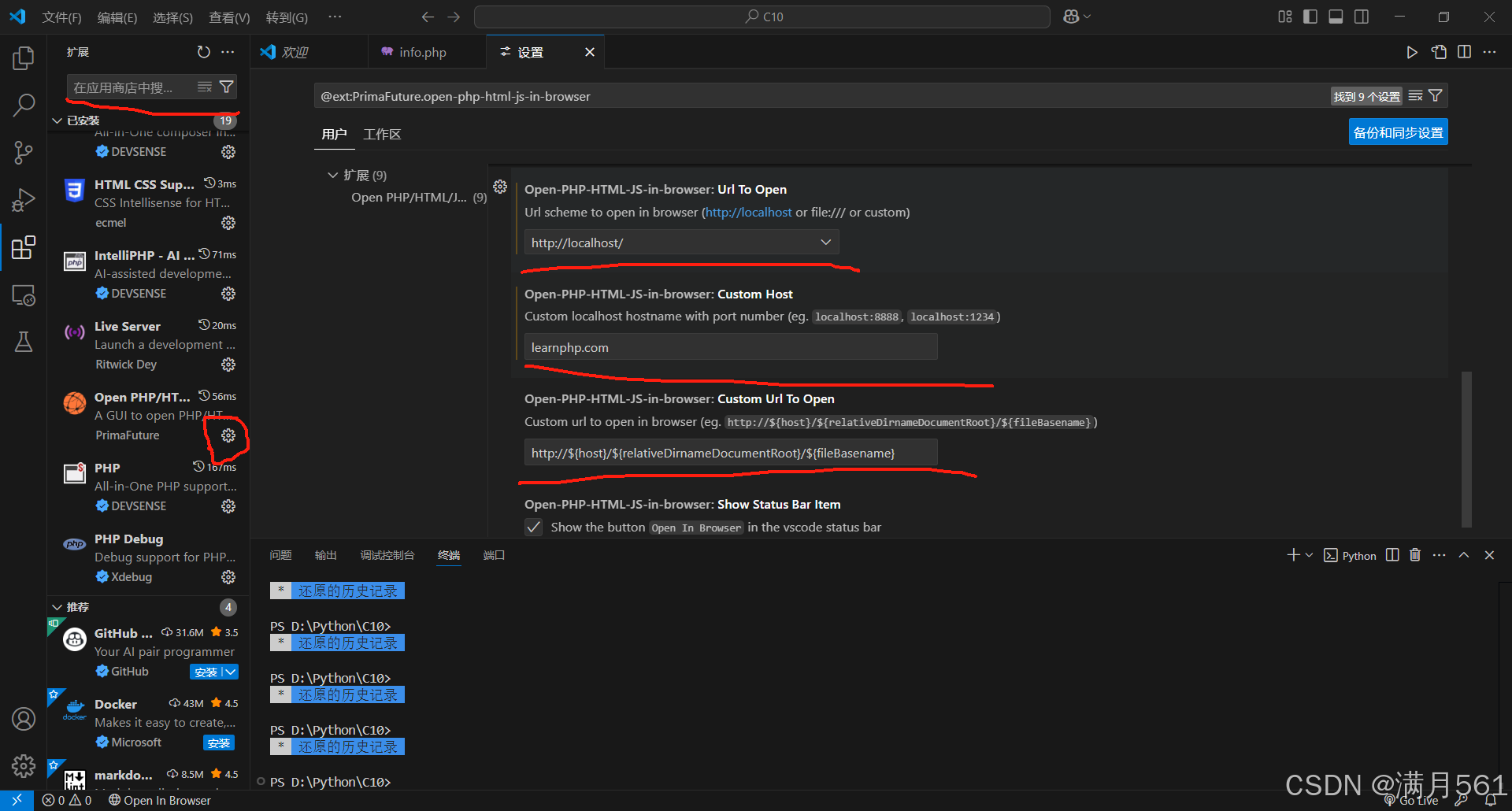Kill terminal with trash icon
The width and height of the screenshot is (1512, 811).
tap(1415, 555)
